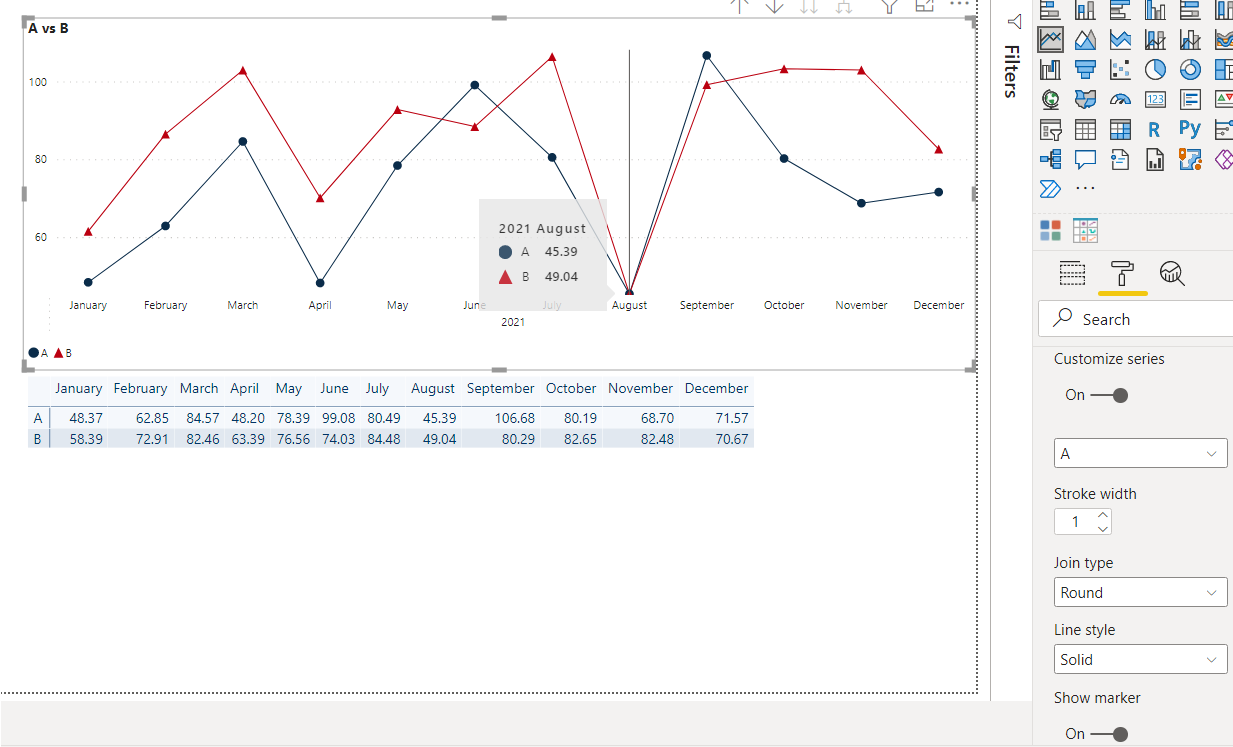Increase Stroke width with up arrow
Screen dimensions: 1233x747
tap(1103, 515)
